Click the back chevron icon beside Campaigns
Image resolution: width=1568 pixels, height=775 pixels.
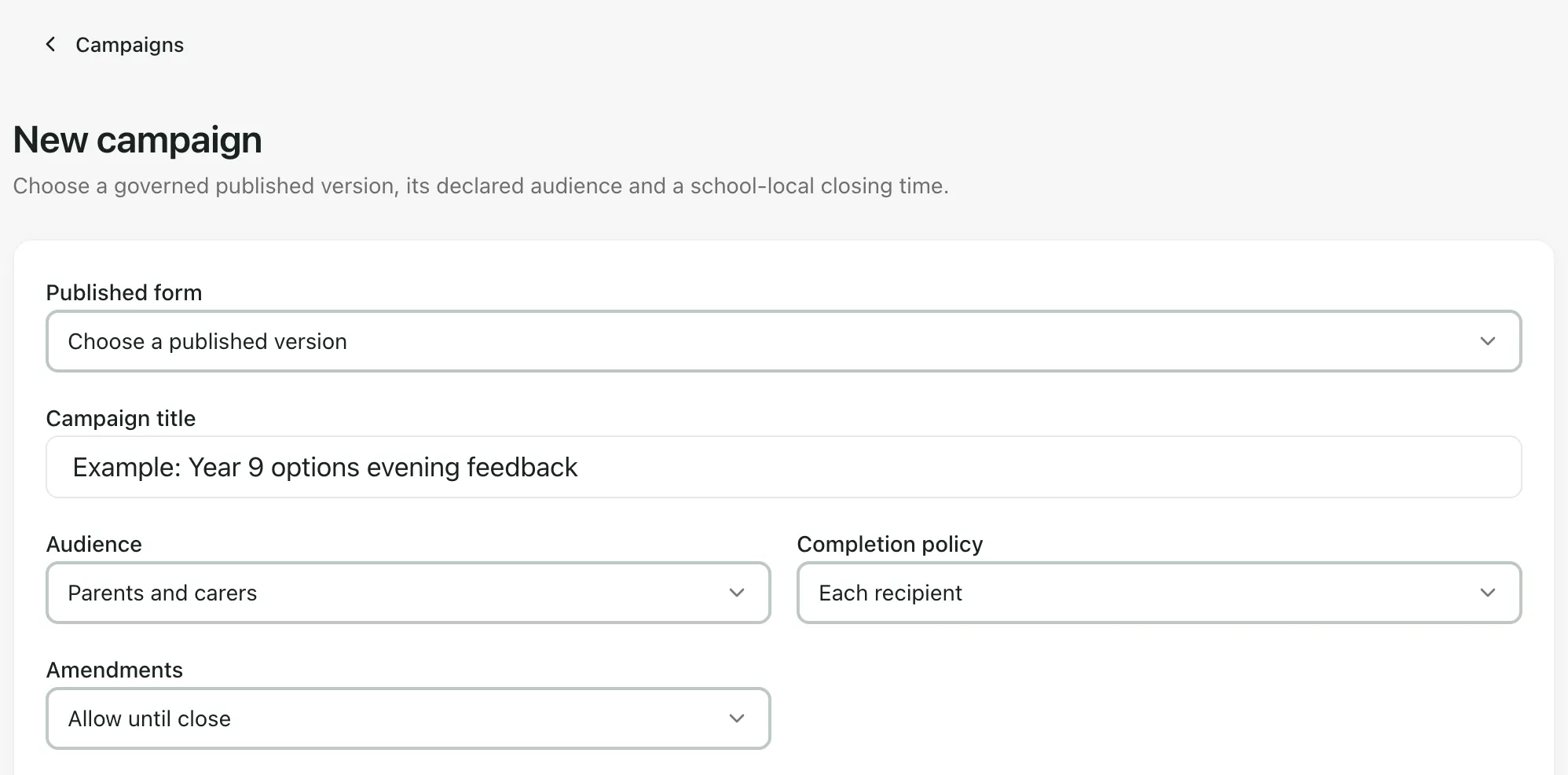(51, 45)
